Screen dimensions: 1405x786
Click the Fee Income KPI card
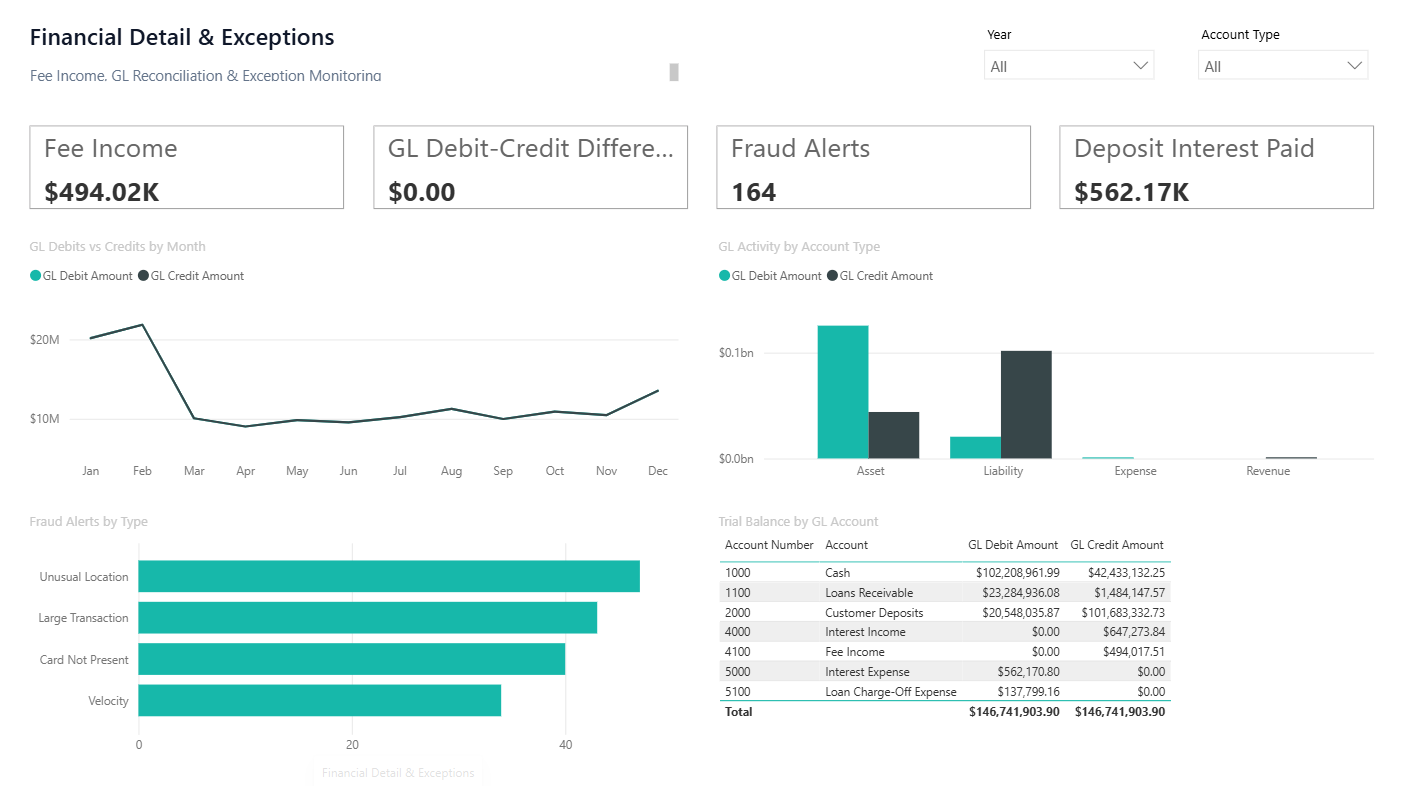pyautogui.click(x=187, y=167)
